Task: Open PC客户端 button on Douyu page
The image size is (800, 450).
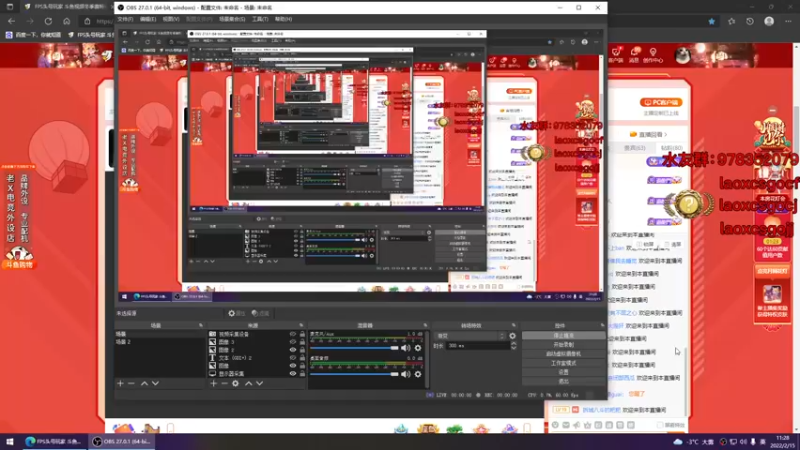Action: coord(661,103)
